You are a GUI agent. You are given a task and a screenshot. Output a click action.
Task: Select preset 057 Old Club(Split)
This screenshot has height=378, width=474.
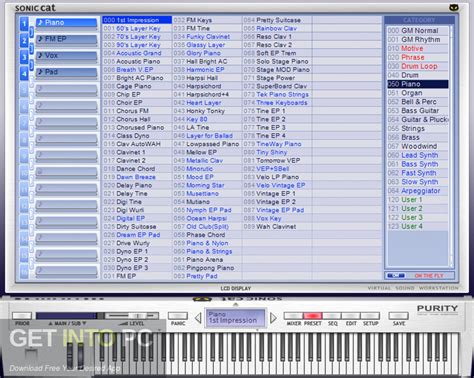pyautogui.click(x=207, y=227)
